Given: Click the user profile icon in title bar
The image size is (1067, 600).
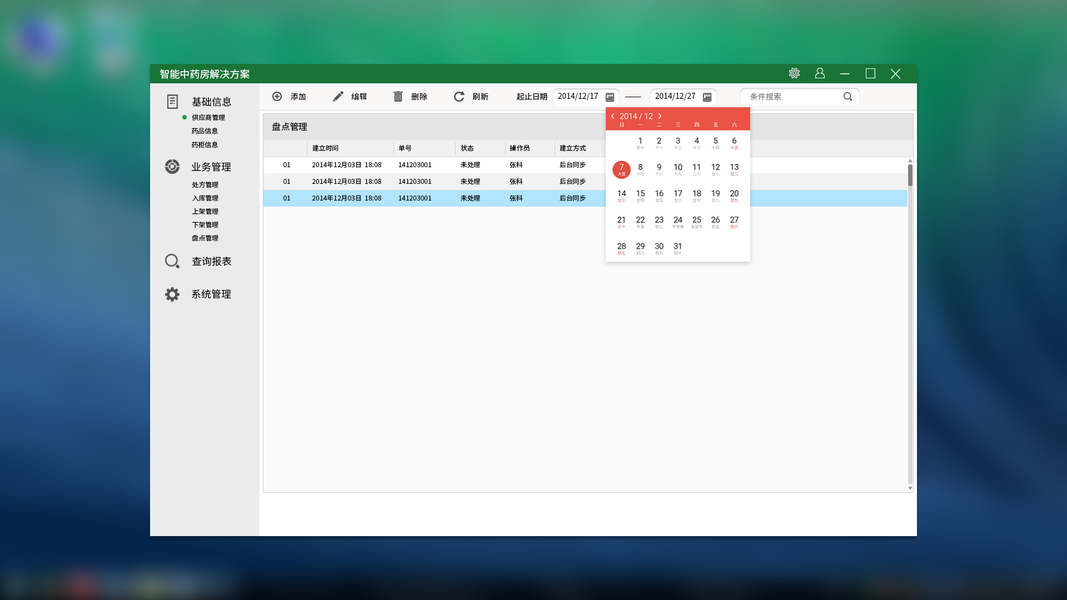Looking at the screenshot, I should coord(820,73).
